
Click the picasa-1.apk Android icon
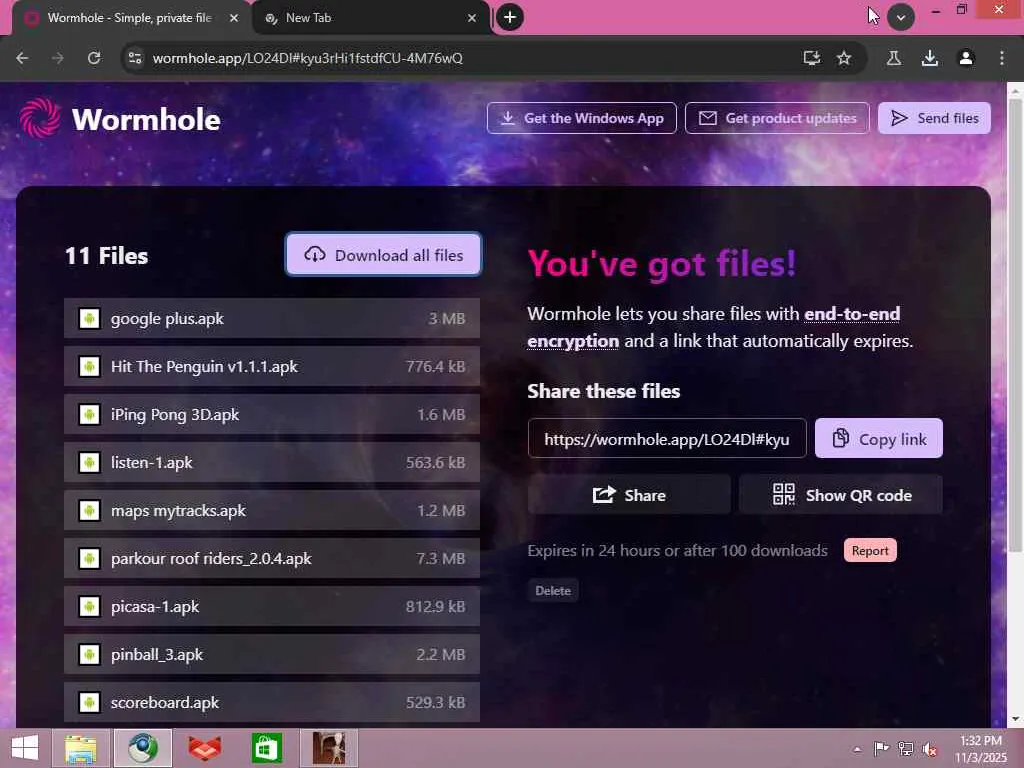tap(89, 607)
